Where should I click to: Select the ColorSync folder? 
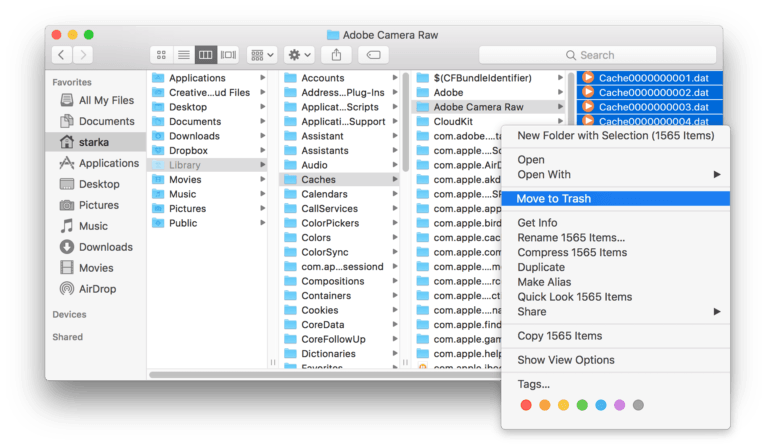[340, 252]
